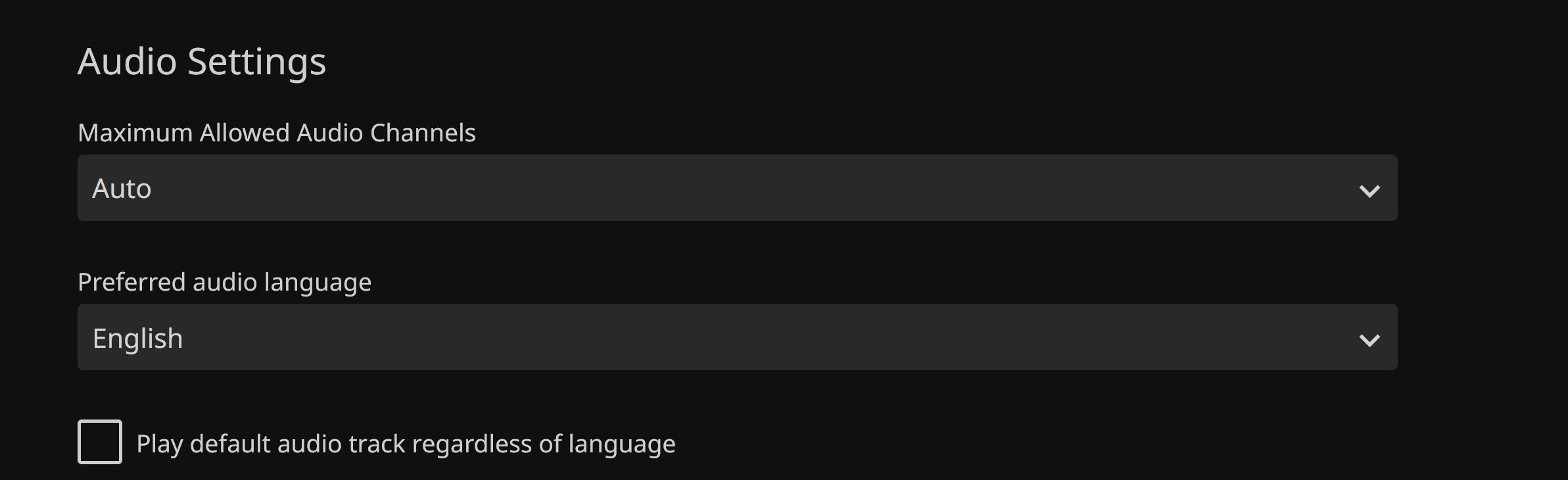Click the 'Preferred audio language' label
Viewport: 1568px width, 480px height.
(224, 282)
